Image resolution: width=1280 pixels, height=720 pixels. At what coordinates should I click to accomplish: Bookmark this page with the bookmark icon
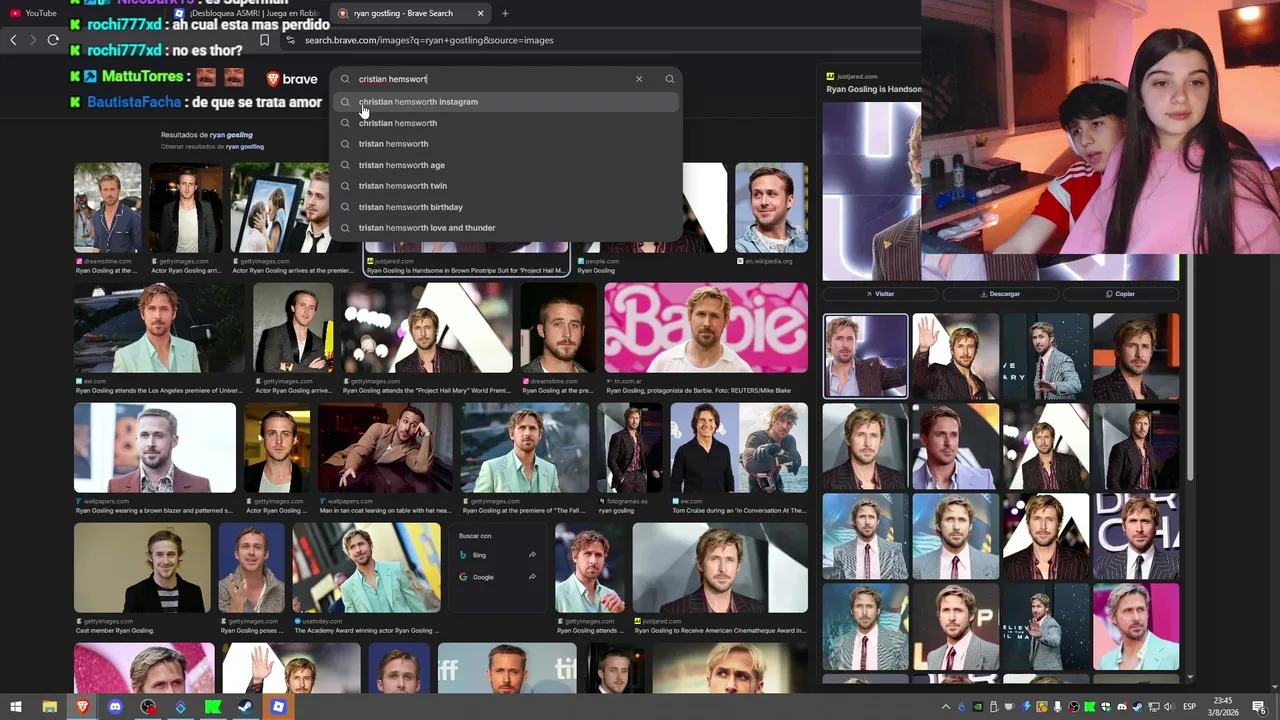pyautogui.click(x=264, y=40)
